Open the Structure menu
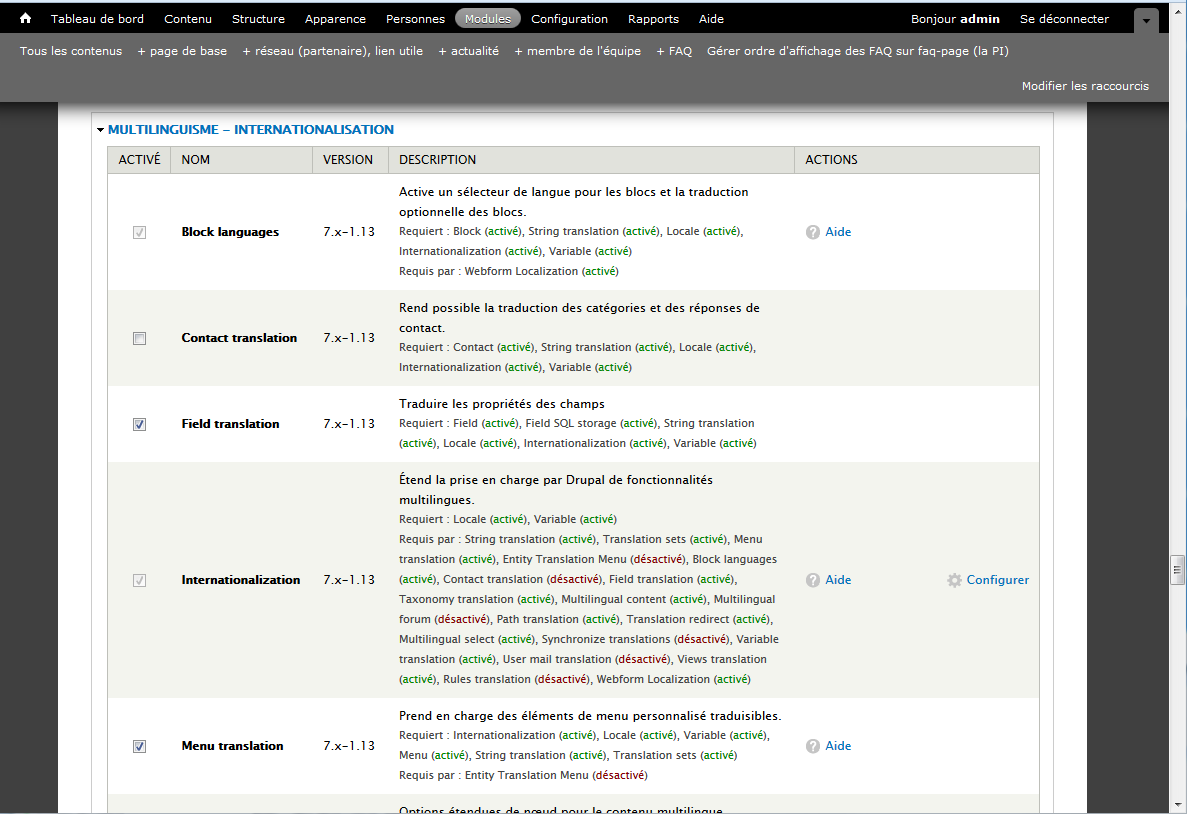Image resolution: width=1187 pixels, height=814 pixels. tap(258, 19)
